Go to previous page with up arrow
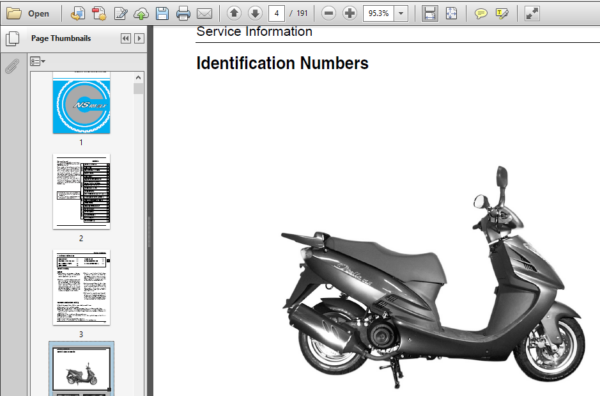This screenshot has height=396, width=600. (234, 13)
